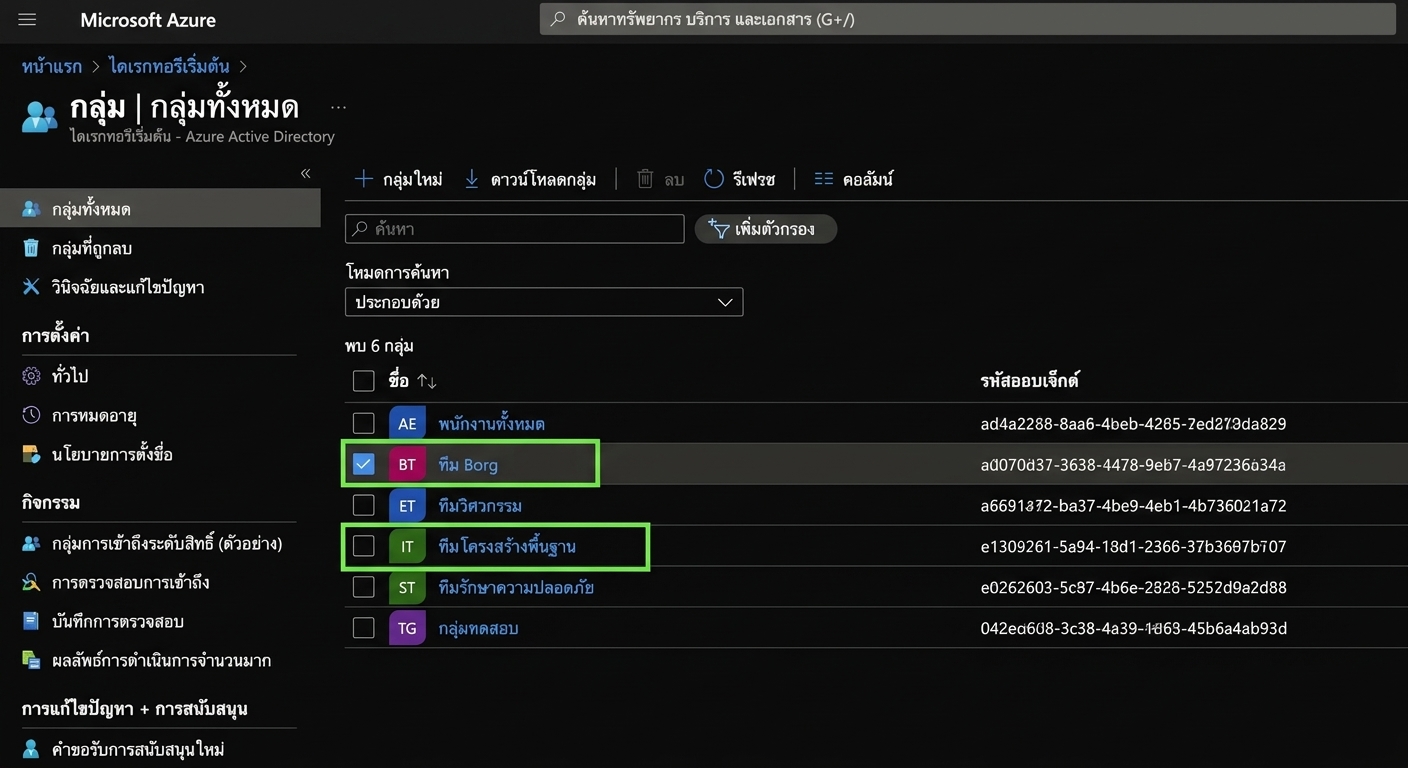The image size is (1408, 768).
Task: Click the กลุ่มทั้งหมด sidebar icon
Action: point(32,209)
